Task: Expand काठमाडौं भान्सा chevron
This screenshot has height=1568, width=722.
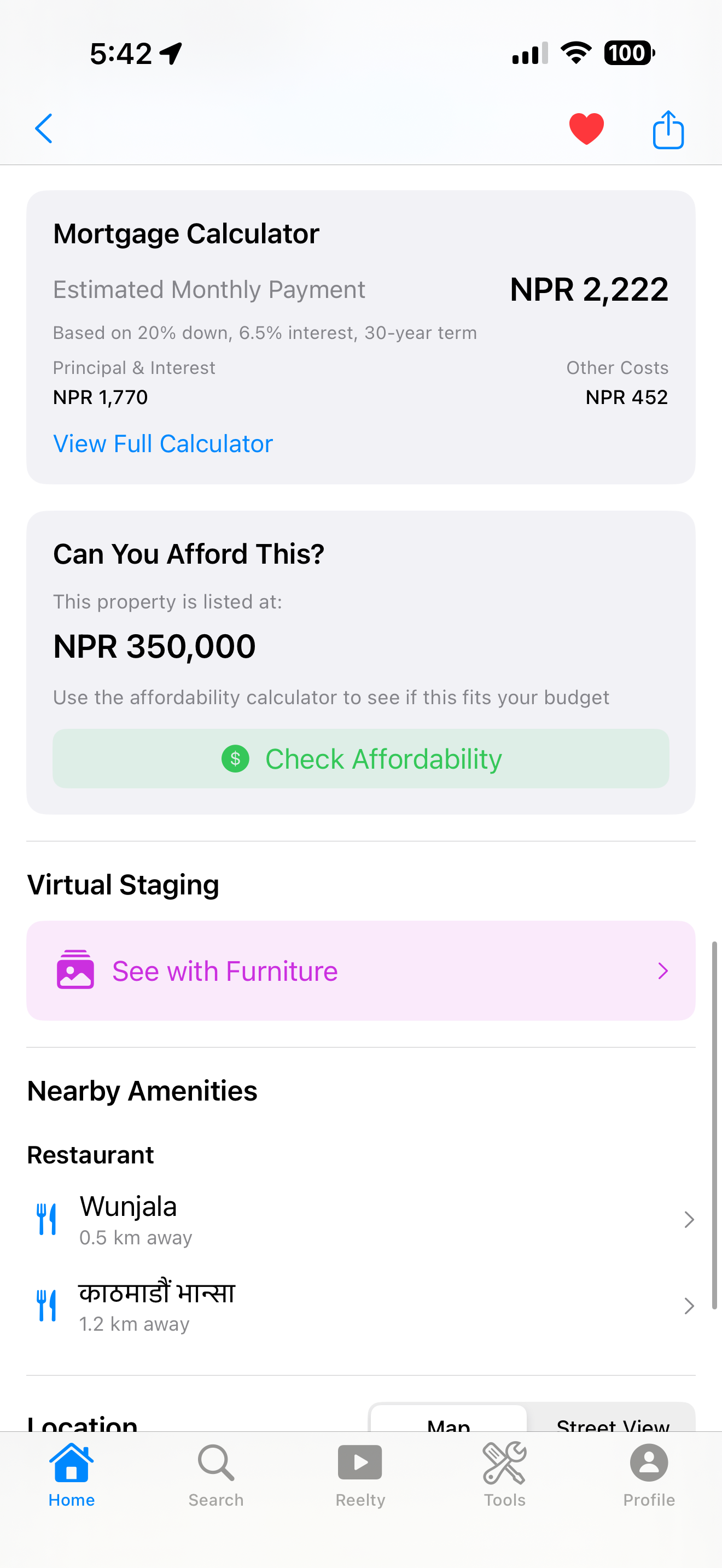Action: click(x=689, y=1306)
